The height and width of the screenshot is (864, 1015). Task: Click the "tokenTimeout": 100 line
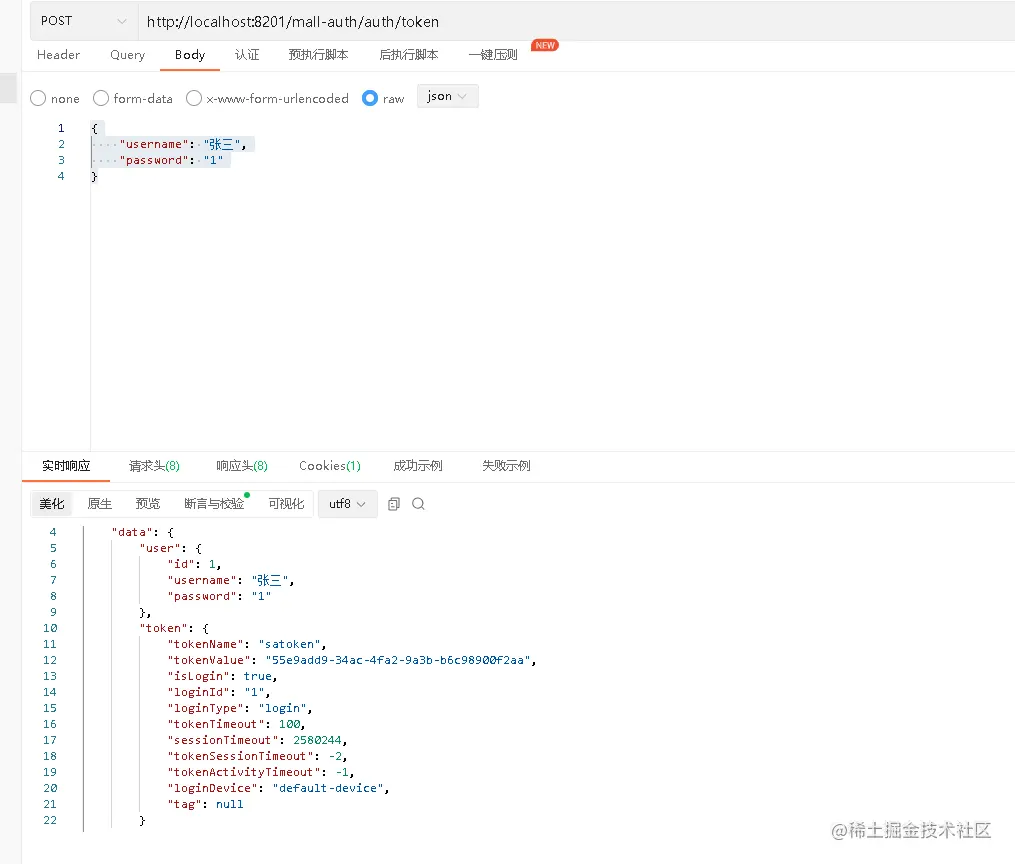pyautogui.click(x=236, y=724)
